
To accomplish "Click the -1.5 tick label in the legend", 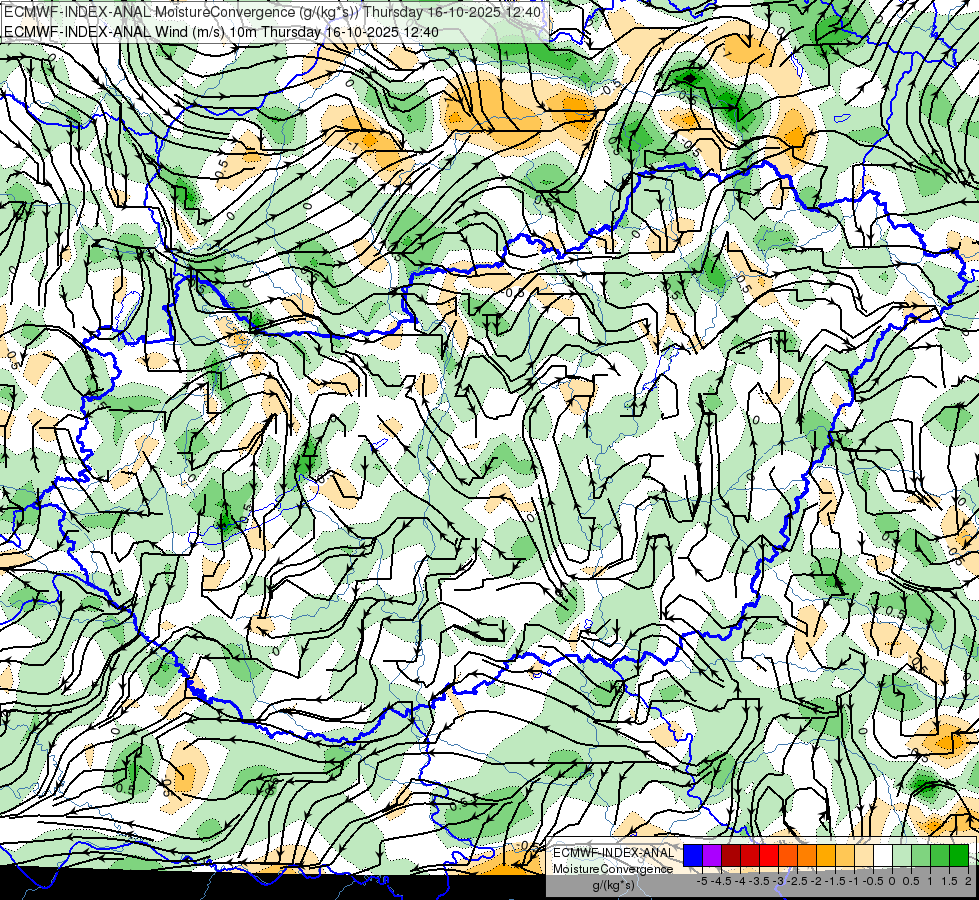I will (x=835, y=881).
